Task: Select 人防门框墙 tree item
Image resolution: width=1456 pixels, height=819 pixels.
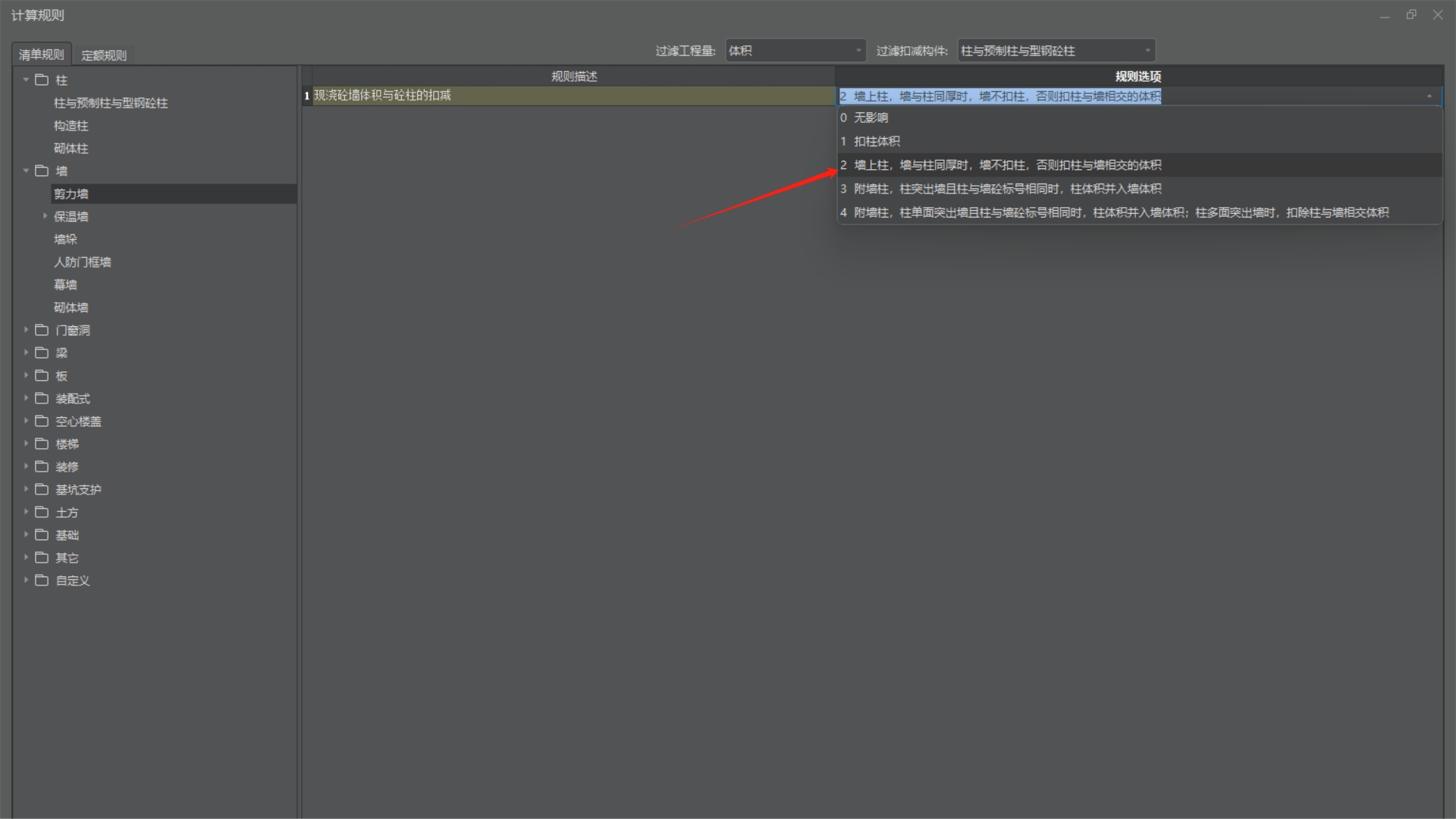Action: point(83,262)
